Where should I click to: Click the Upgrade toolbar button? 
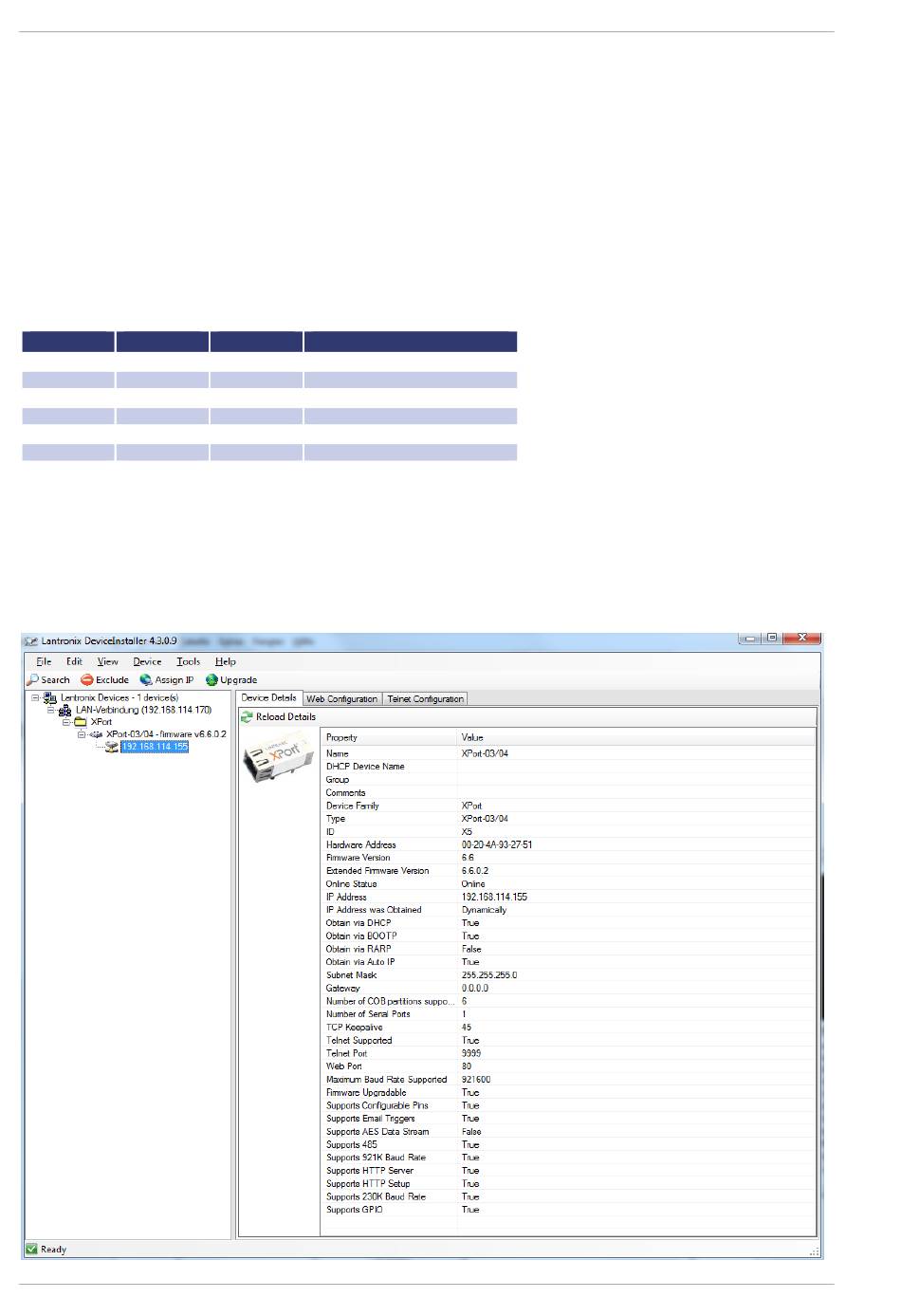pyautogui.click(x=231, y=679)
